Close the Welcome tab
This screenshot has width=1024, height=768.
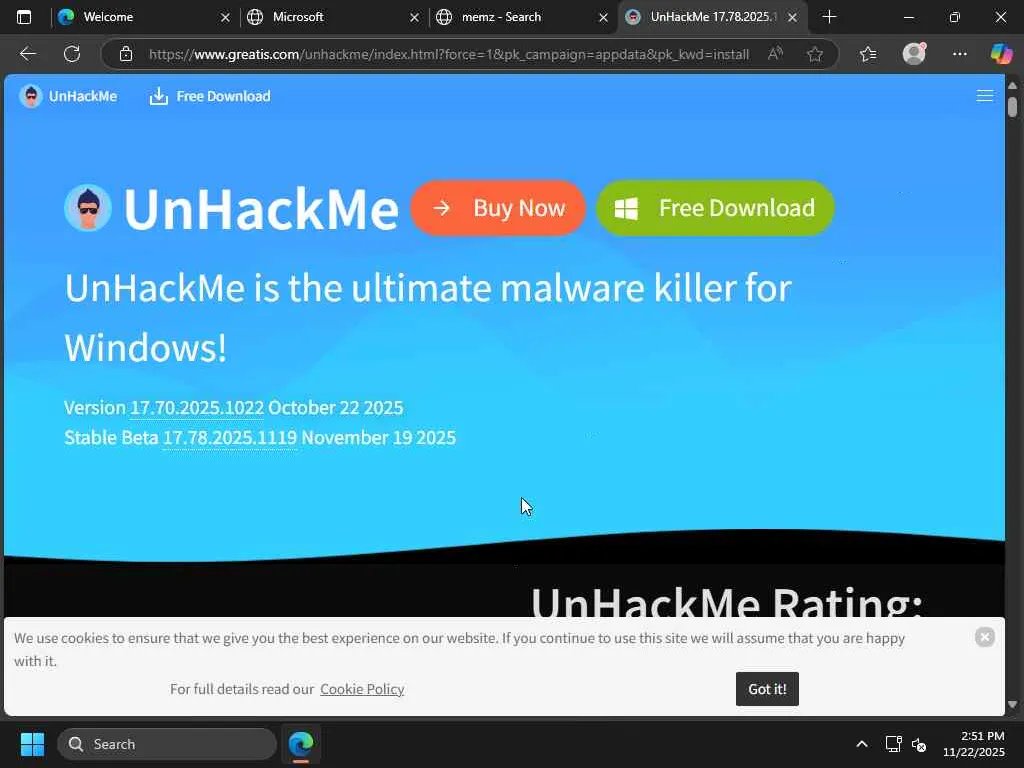coord(225,18)
